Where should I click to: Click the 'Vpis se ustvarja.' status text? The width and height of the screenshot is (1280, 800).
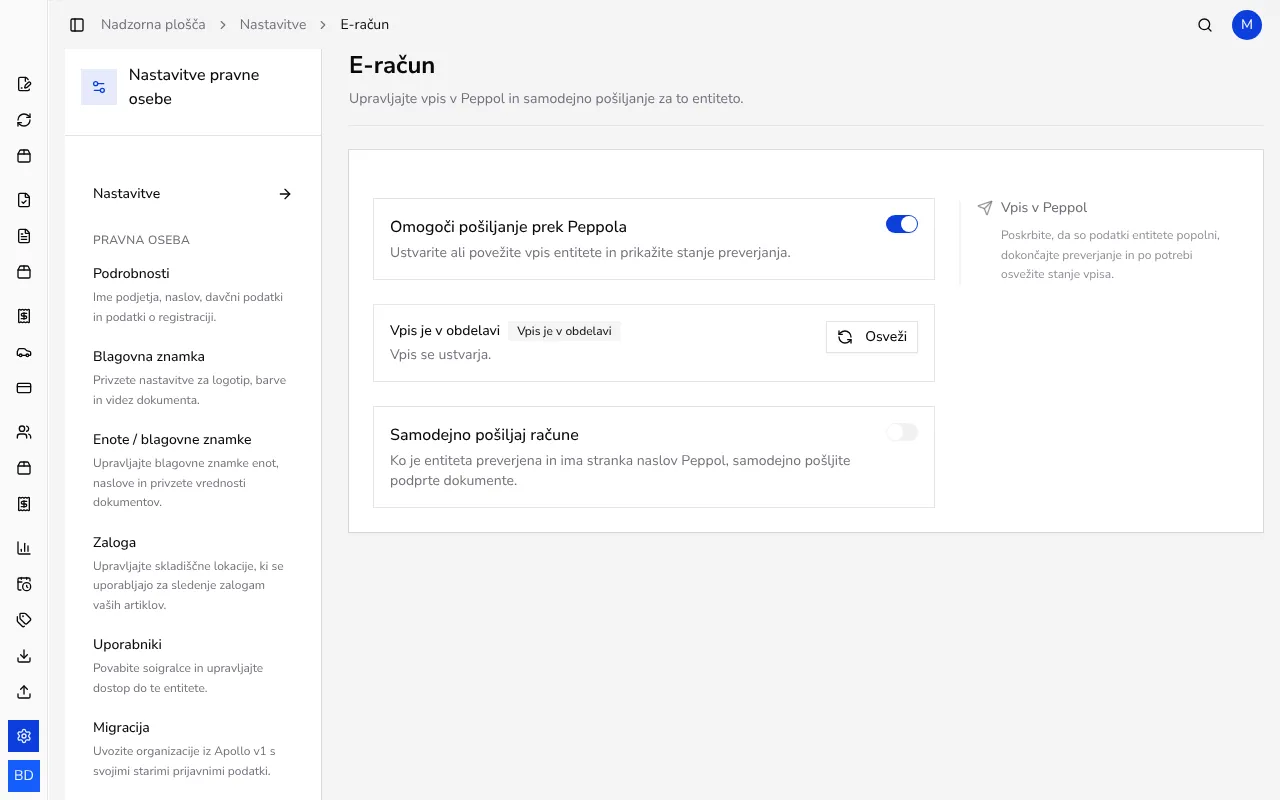[x=440, y=354]
